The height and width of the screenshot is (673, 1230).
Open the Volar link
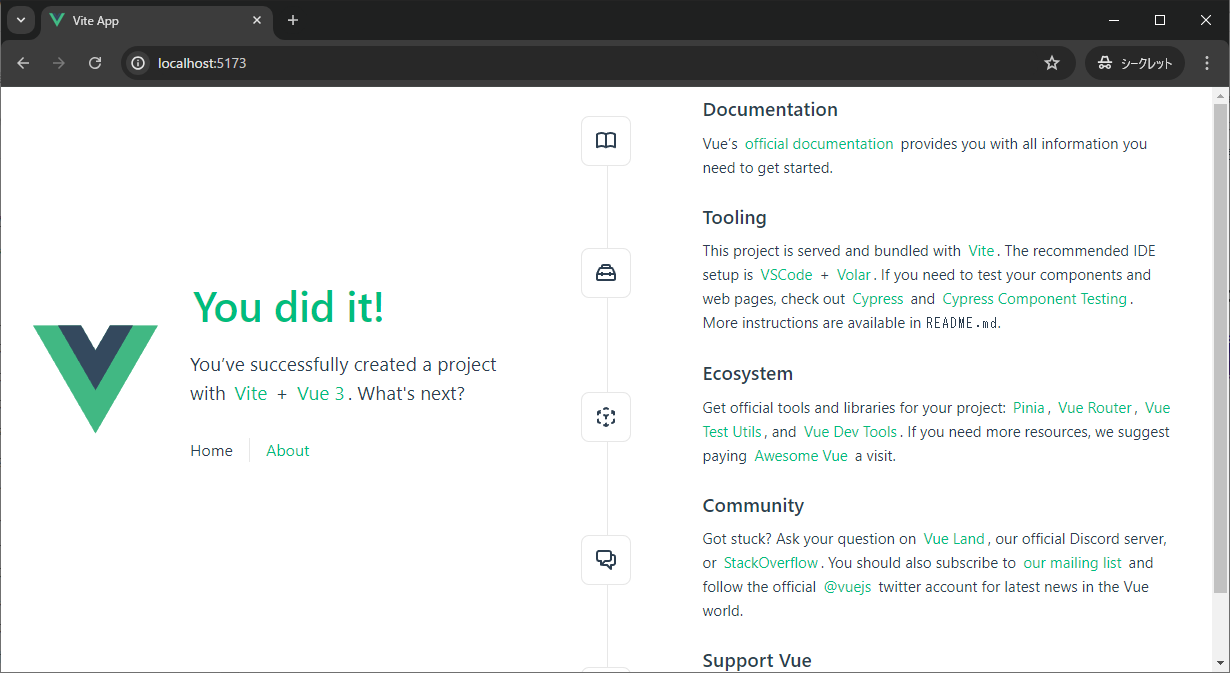855,275
